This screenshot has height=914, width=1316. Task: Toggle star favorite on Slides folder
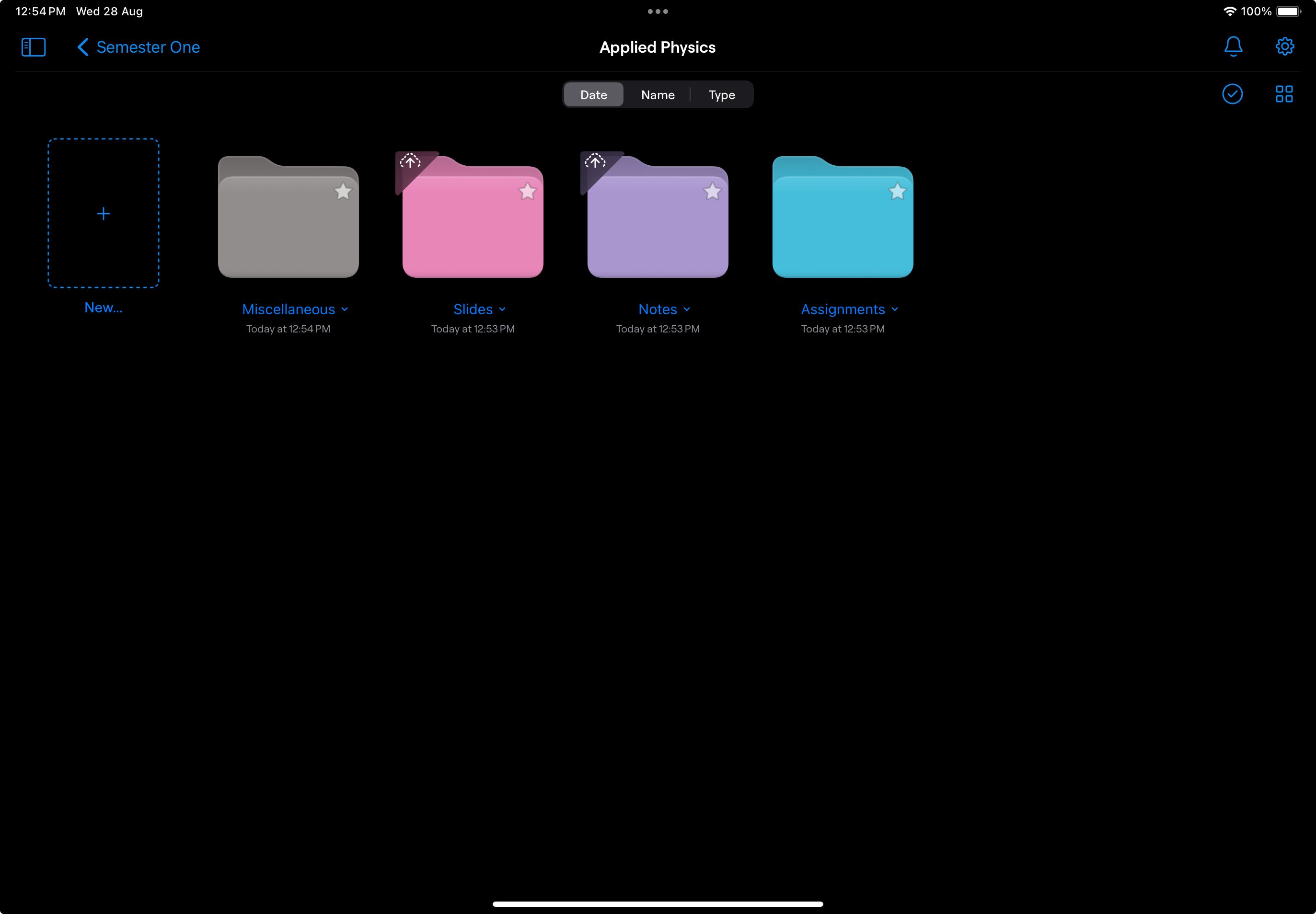coord(527,191)
